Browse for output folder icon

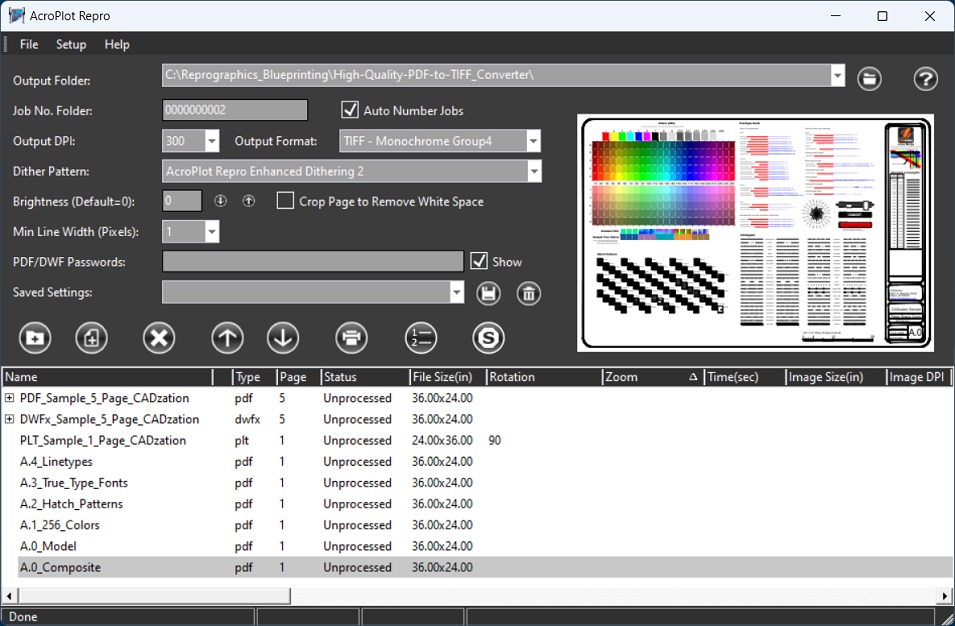tap(869, 79)
